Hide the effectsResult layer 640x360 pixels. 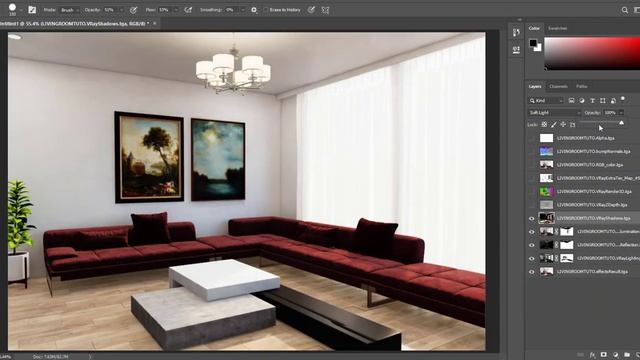click(531, 271)
